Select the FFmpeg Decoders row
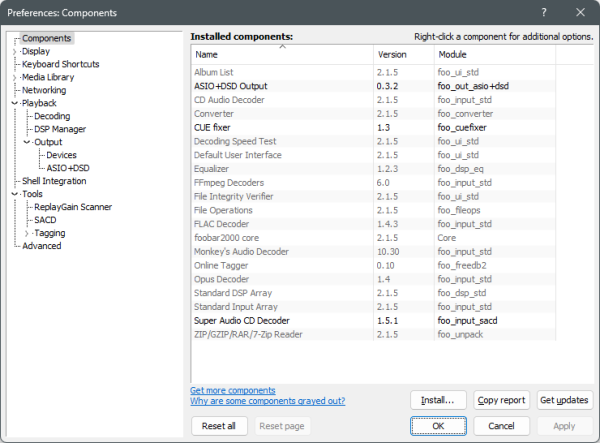Screen dimensions: 600x443 click(x=373, y=182)
